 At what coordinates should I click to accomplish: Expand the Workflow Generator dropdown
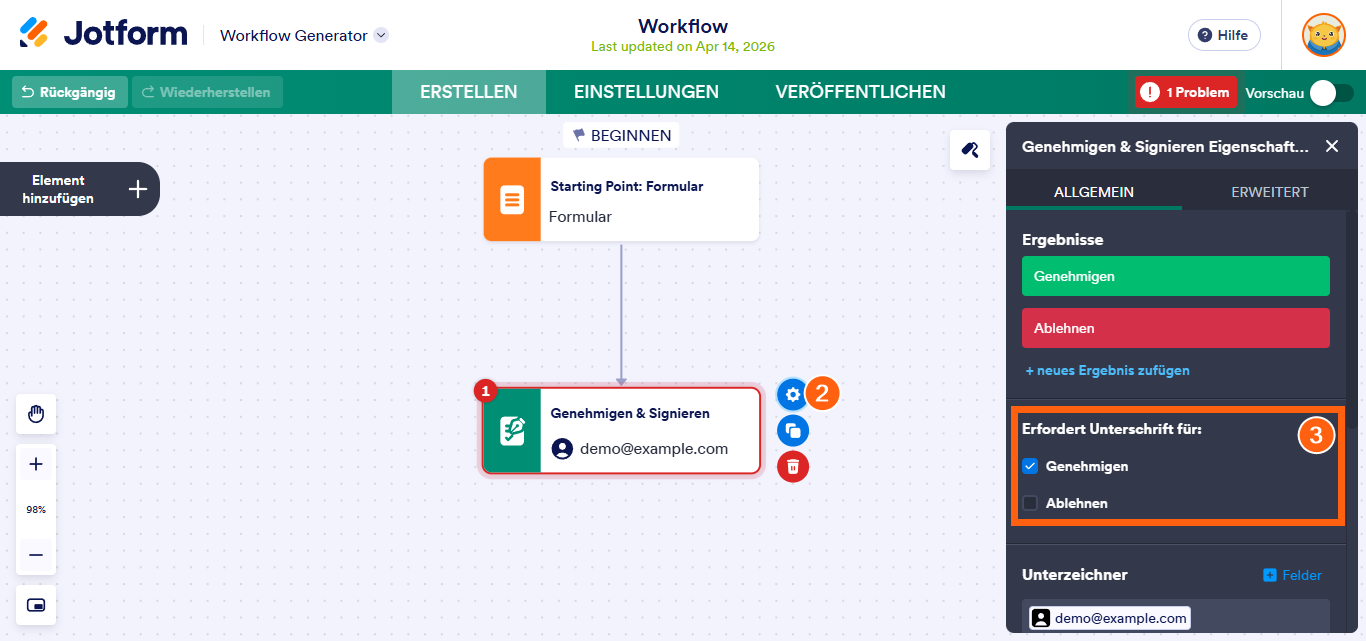point(380,33)
